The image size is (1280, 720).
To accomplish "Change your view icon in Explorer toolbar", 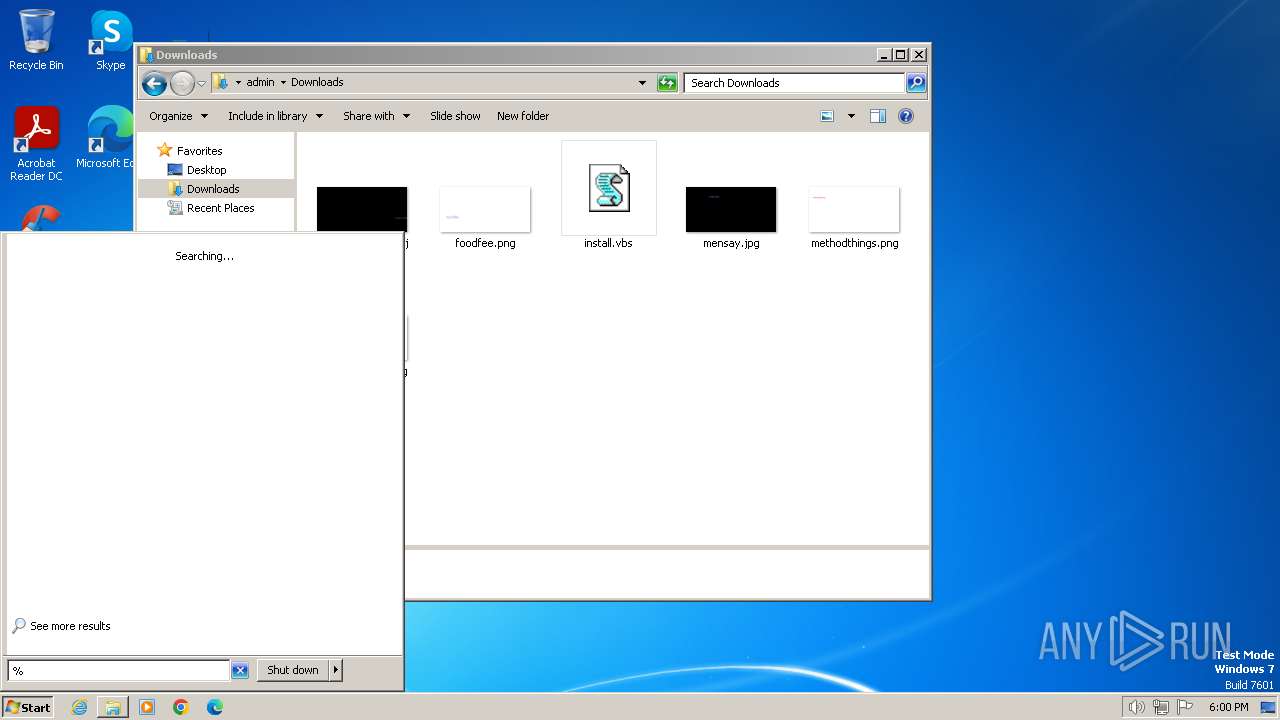I will [x=827, y=116].
